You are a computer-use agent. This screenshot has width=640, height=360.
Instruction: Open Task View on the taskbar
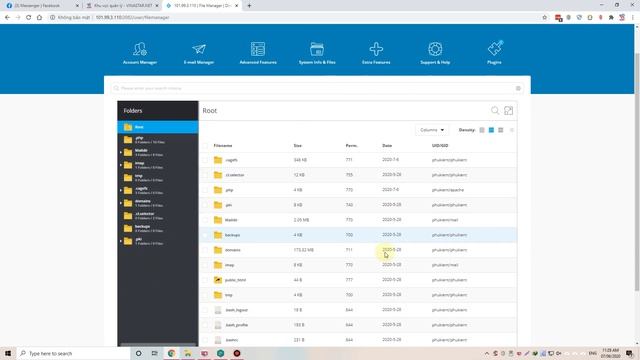coord(154,353)
